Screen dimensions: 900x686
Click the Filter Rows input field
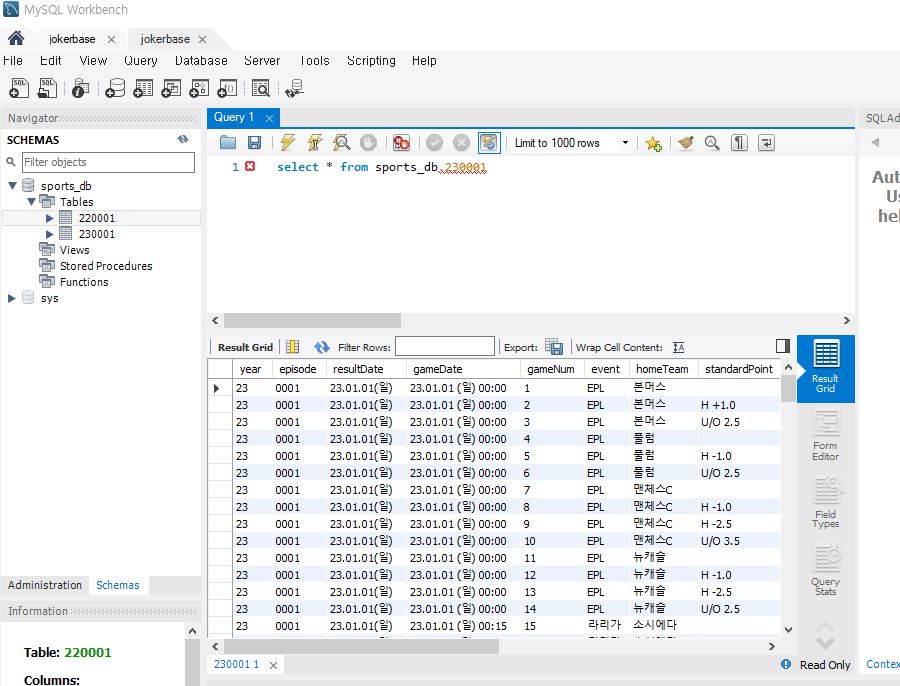point(445,347)
